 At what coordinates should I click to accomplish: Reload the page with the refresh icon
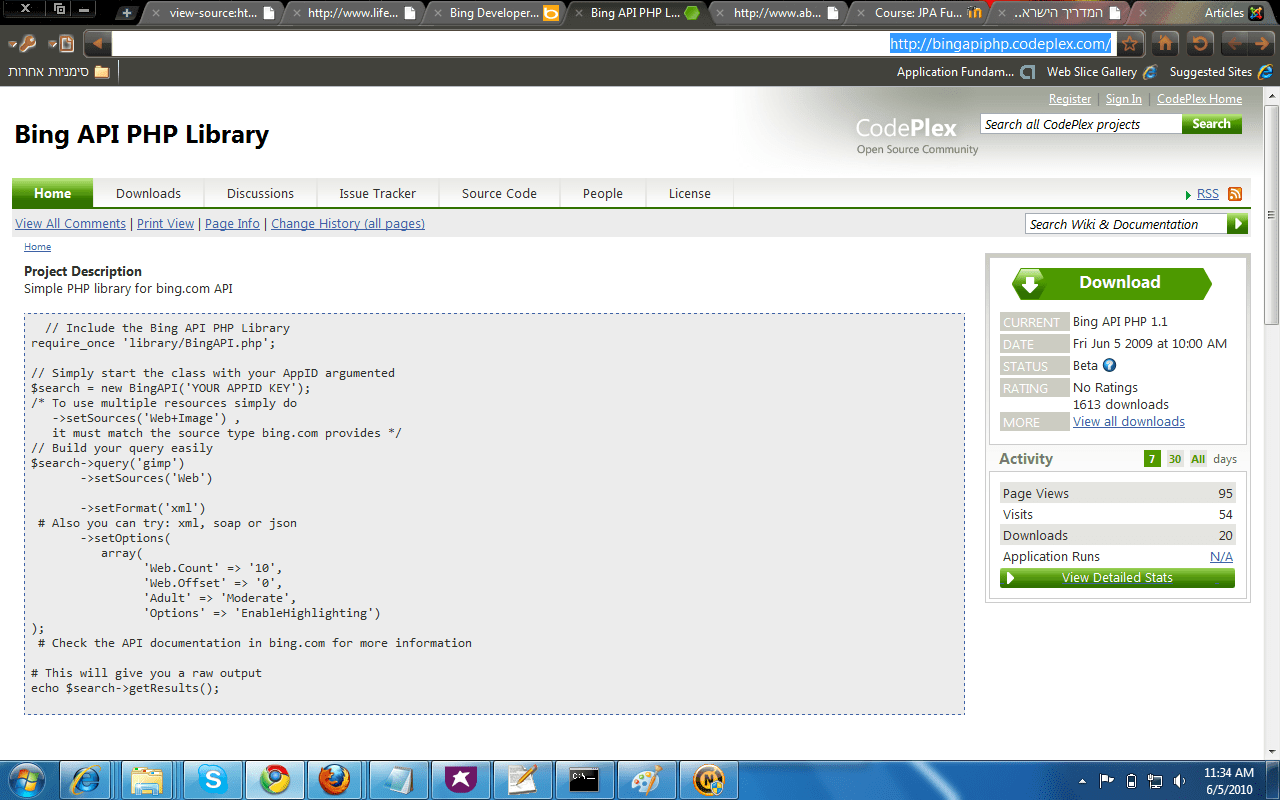(1201, 44)
